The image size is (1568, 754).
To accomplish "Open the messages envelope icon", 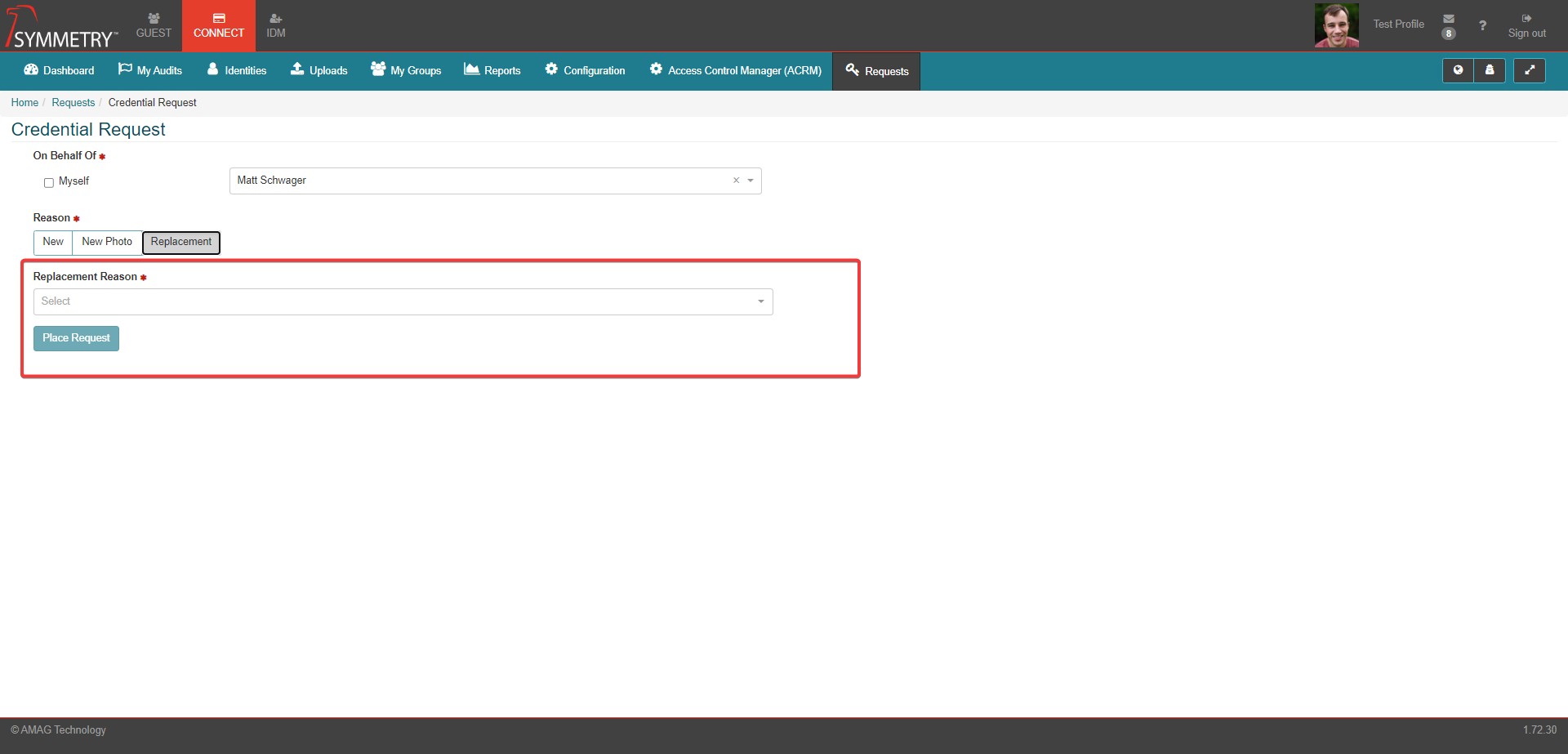I will point(1449,19).
